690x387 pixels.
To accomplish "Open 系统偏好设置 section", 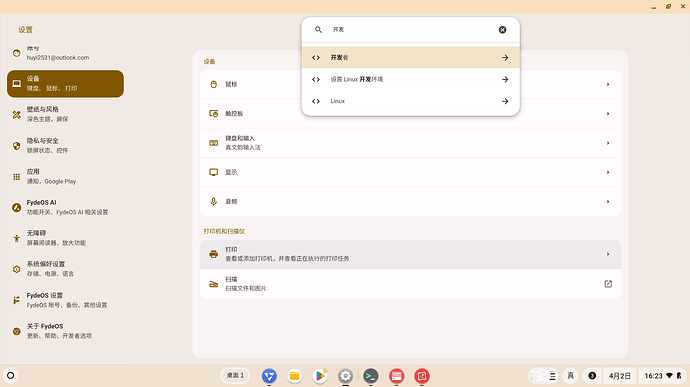I will [x=65, y=269].
